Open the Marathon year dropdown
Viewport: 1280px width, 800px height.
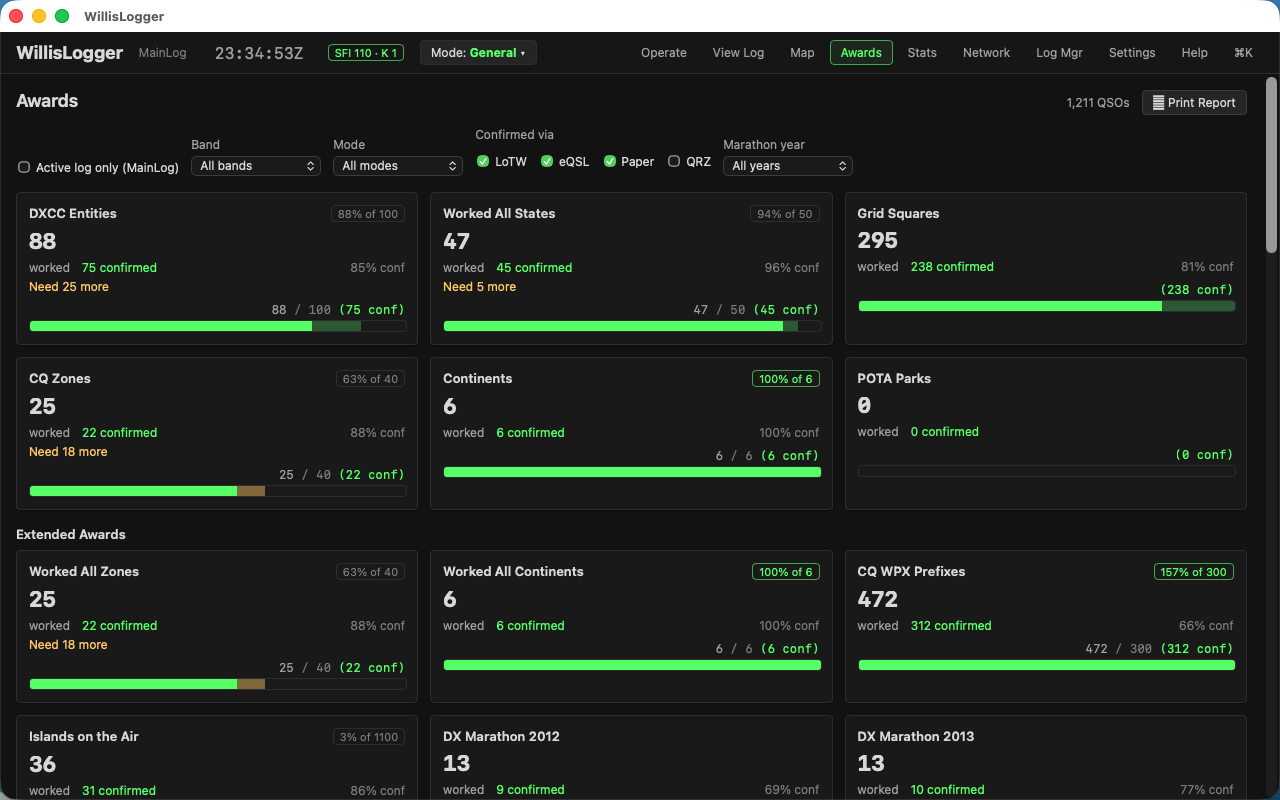coord(788,166)
